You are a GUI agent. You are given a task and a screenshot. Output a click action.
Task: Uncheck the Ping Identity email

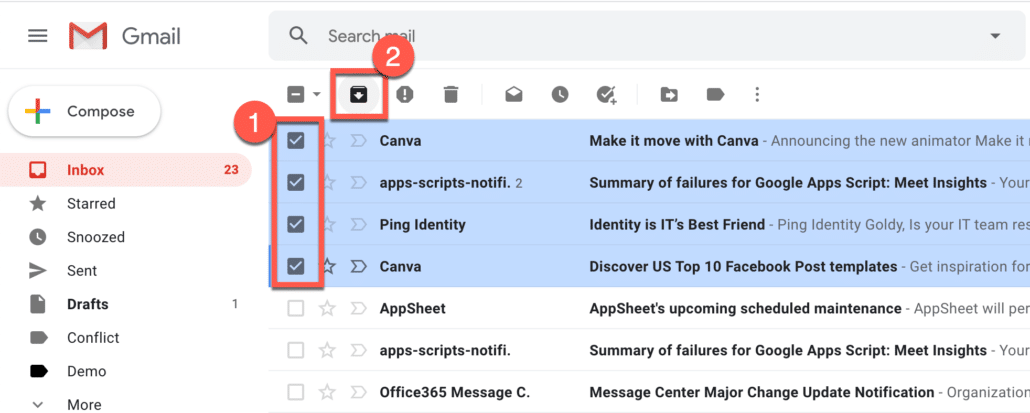coord(296,225)
